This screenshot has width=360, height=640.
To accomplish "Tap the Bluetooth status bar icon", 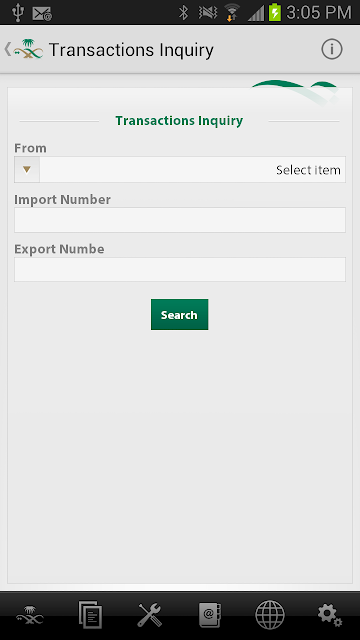I will point(183,13).
